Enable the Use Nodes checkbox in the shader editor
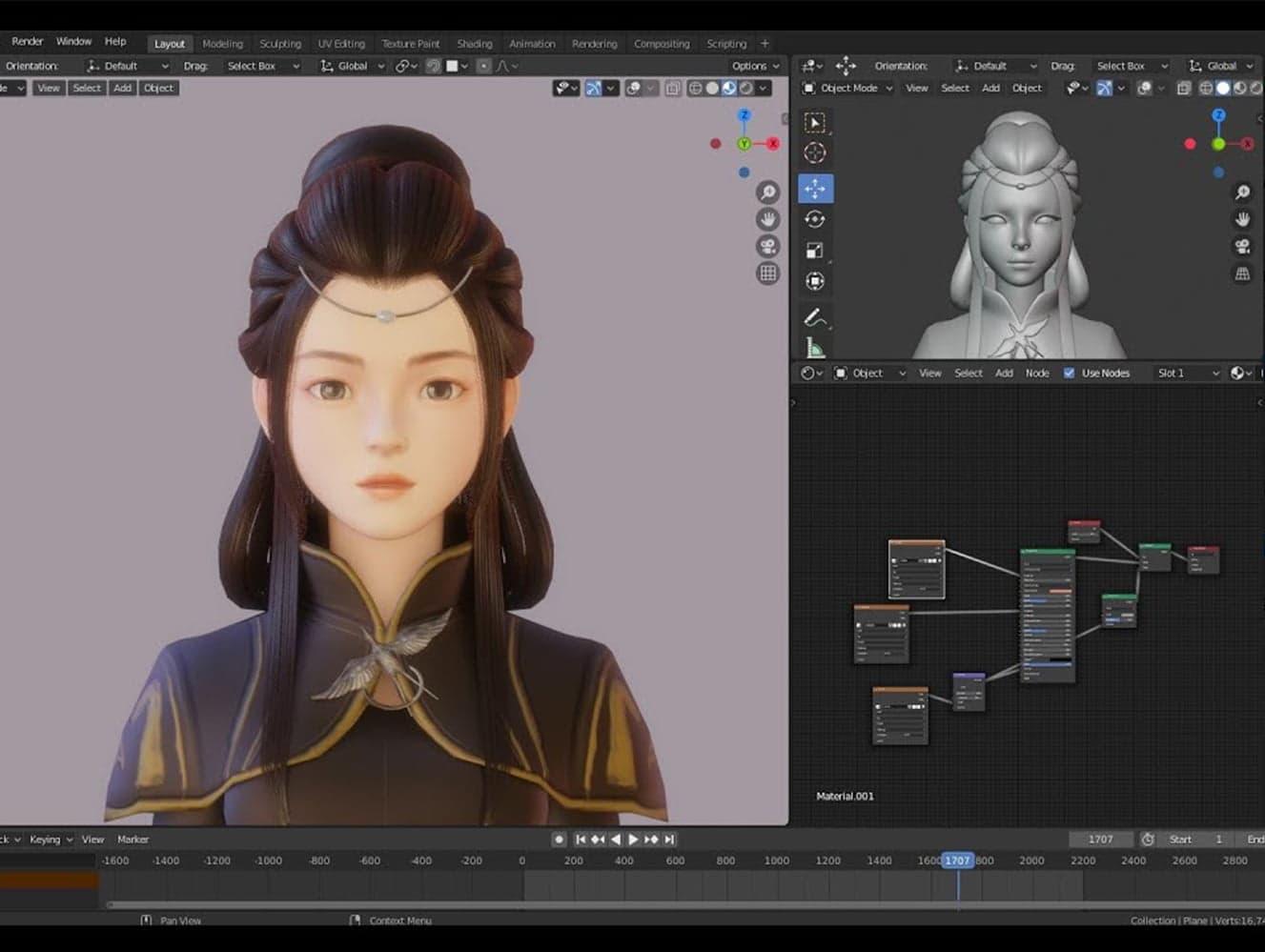This screenshot has height=952, width=1265. coord(1069,373)
